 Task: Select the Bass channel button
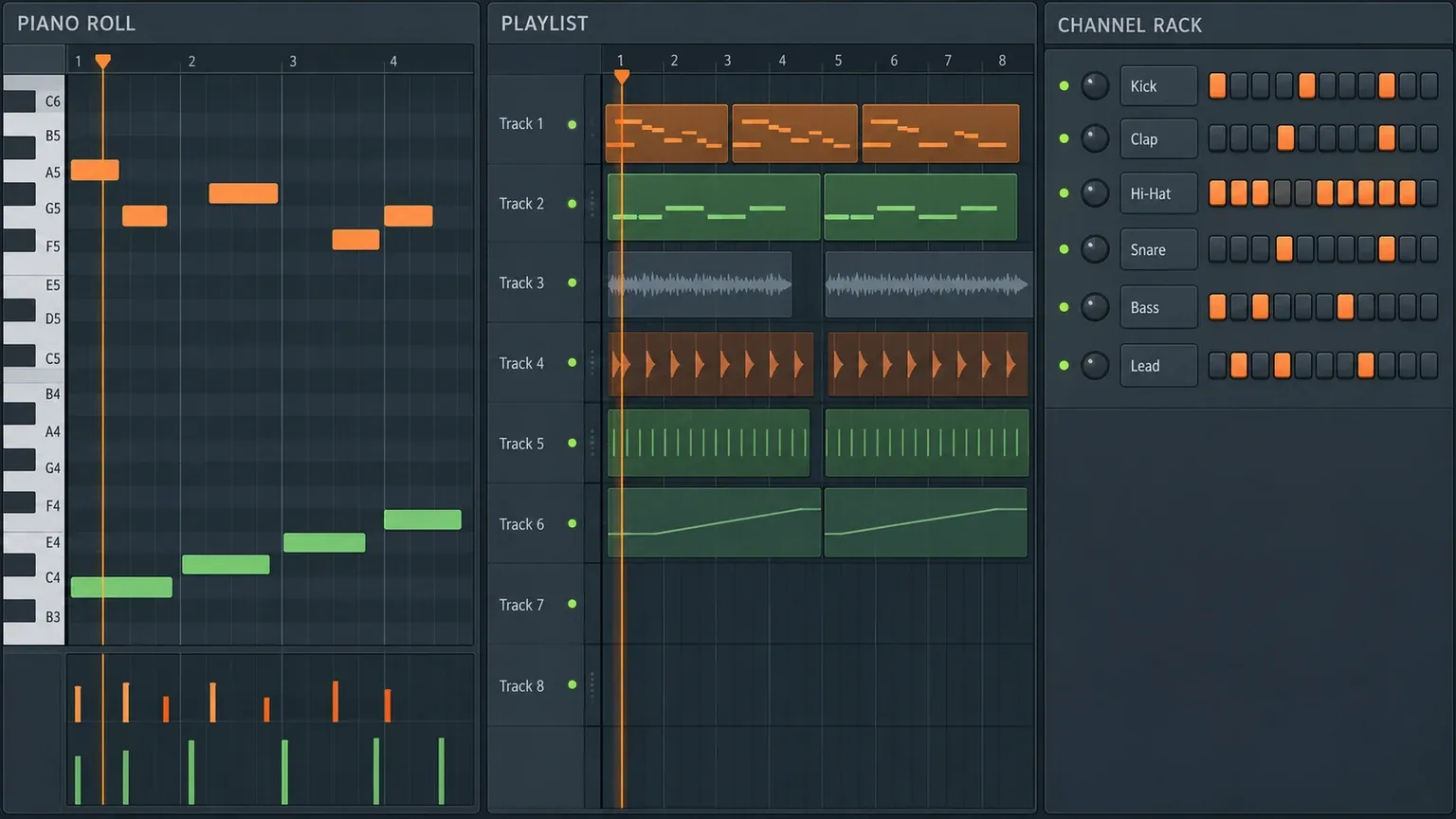click(1158, 307)
